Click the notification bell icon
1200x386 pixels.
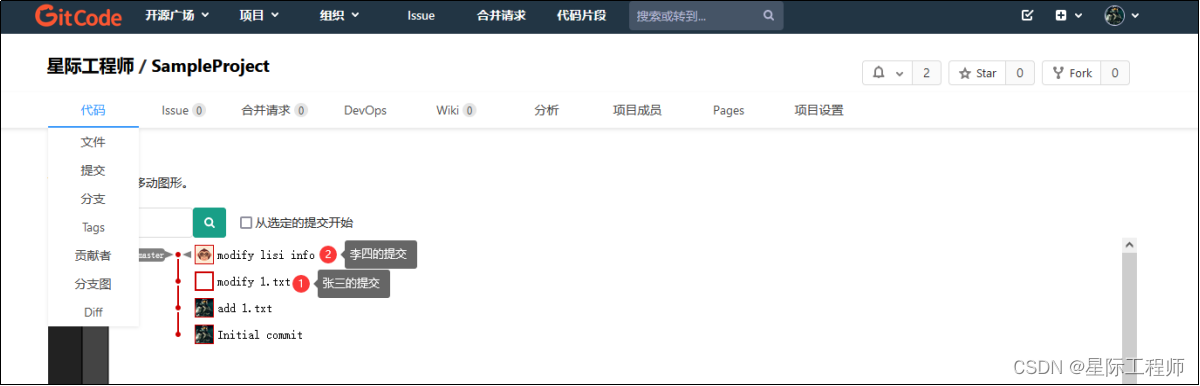point(879,73)
